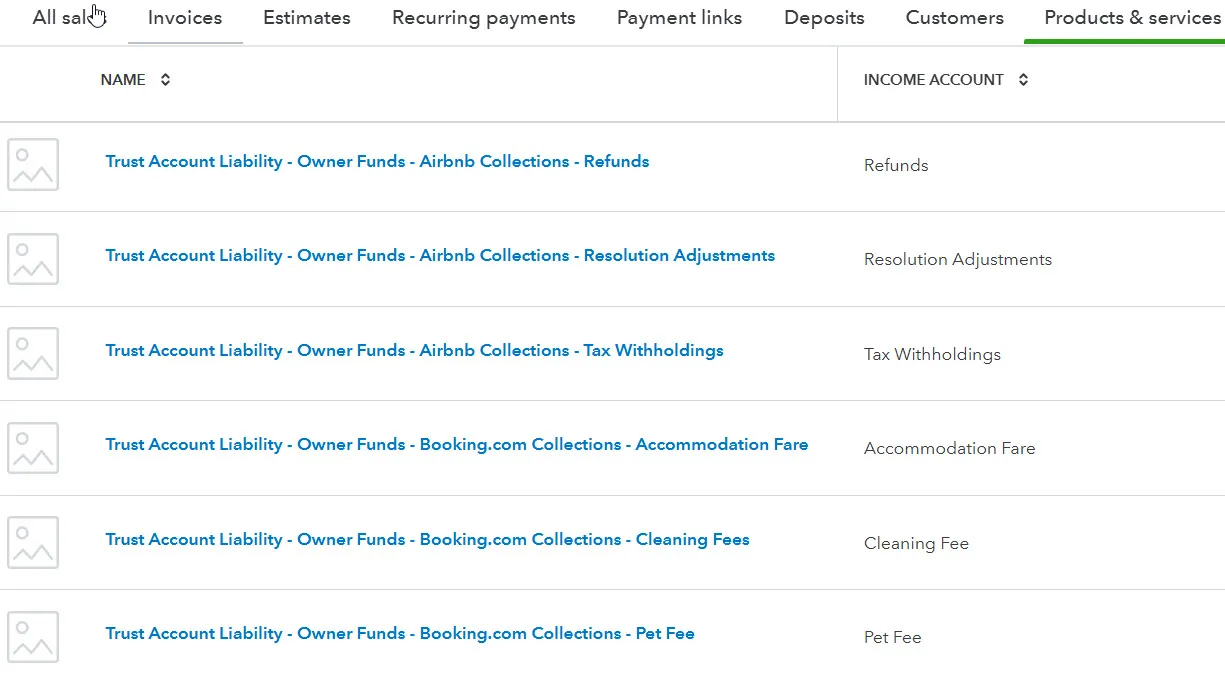Image resolution: width=1225 pixels, height=677 pixels.
Task: Sort list by Name column arrows
Action: coord(165,80)
